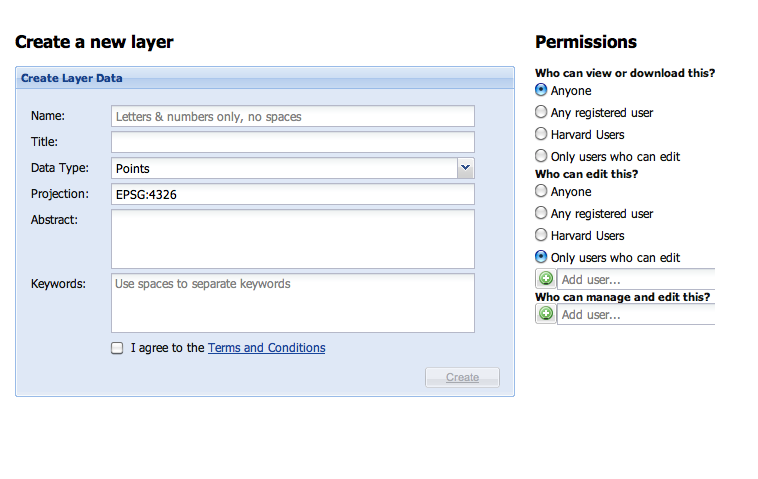Focus the layer Name input field
This screenshot has height=479, width=758.
292,117
